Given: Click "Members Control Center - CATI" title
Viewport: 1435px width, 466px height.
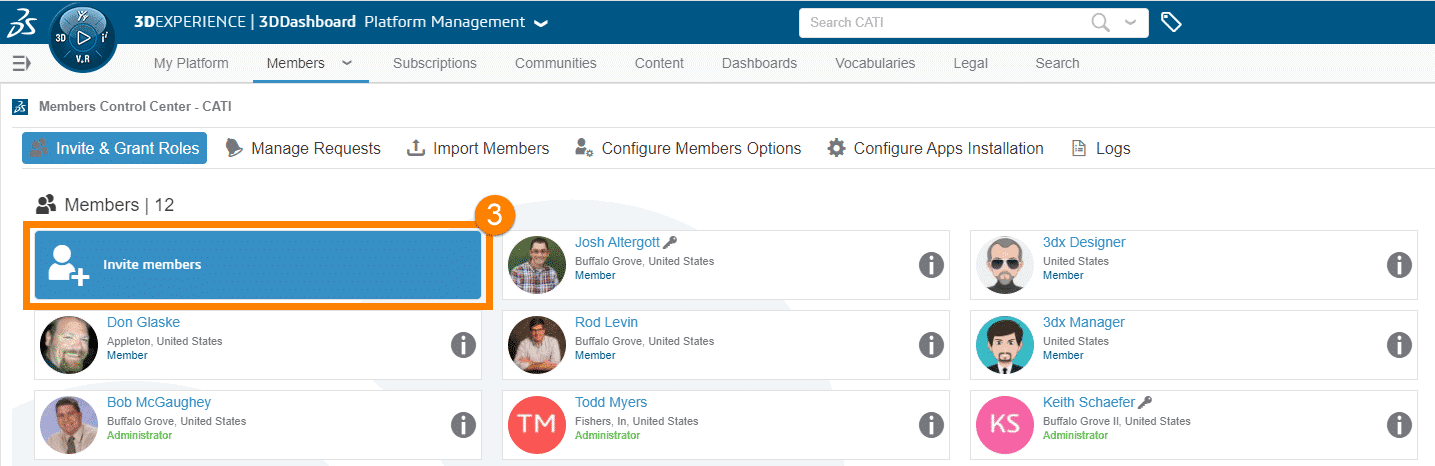Looking at the screenshot, I should coord(135,106).
